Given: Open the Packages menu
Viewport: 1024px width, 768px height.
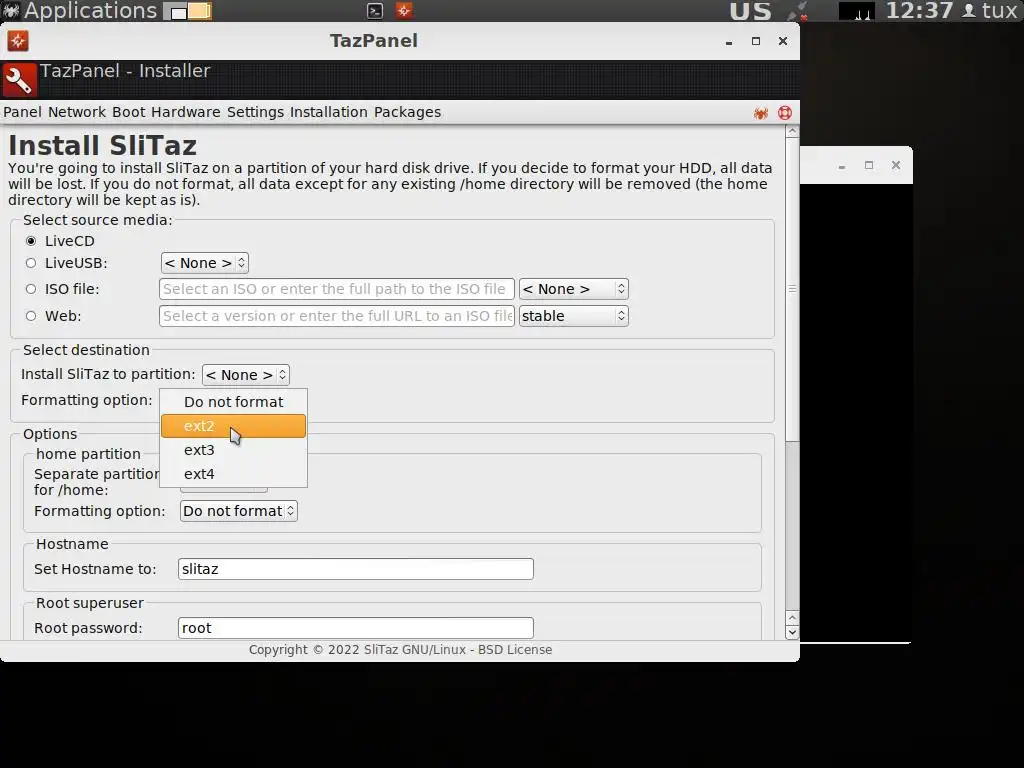Looking at the screenshot, I should point(408,112).
